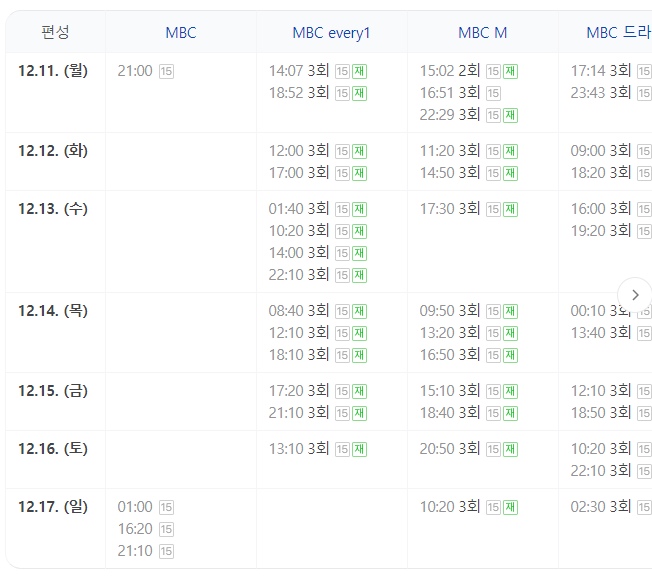This screenshot has width=652, height=576.
Task: Click the 22:29 3회 MBC M entry
Action: pos(450,115)
